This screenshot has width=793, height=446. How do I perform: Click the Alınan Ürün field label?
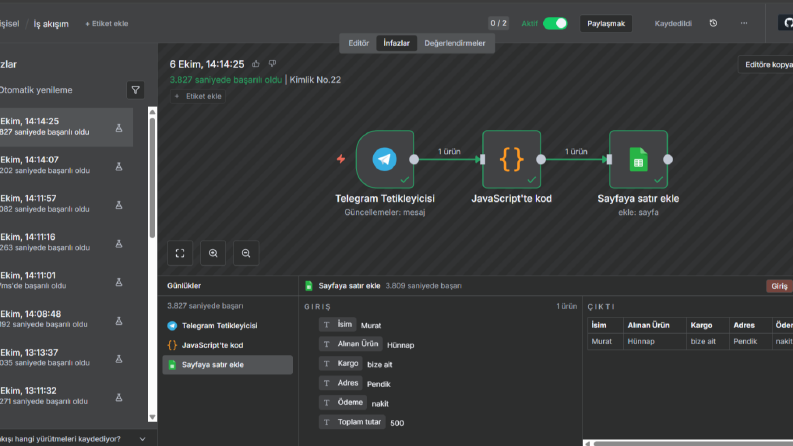tap(350, 344)
